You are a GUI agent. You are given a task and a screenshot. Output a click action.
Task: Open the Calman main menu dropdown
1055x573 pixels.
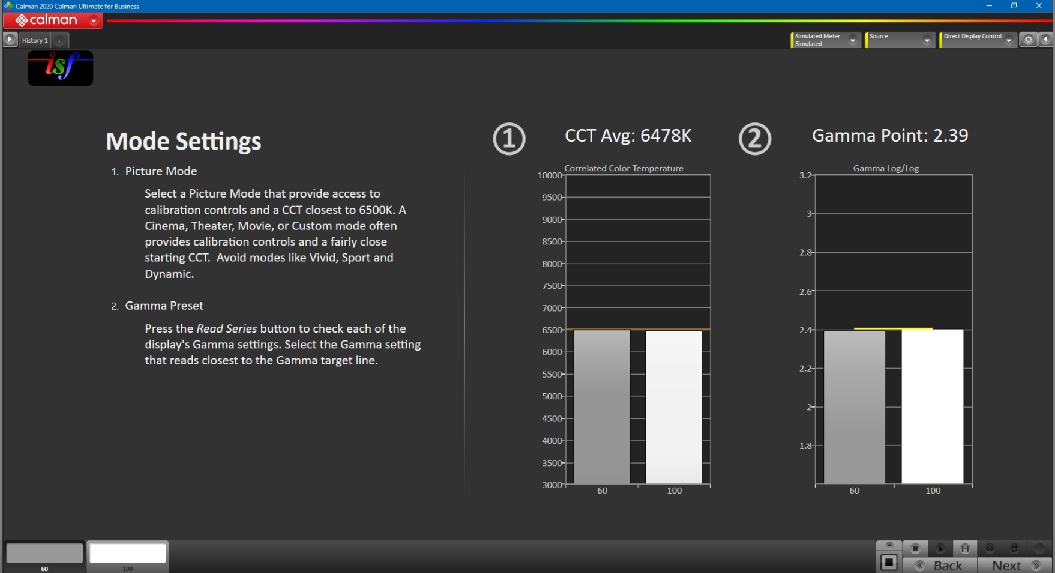pos(94,20)
